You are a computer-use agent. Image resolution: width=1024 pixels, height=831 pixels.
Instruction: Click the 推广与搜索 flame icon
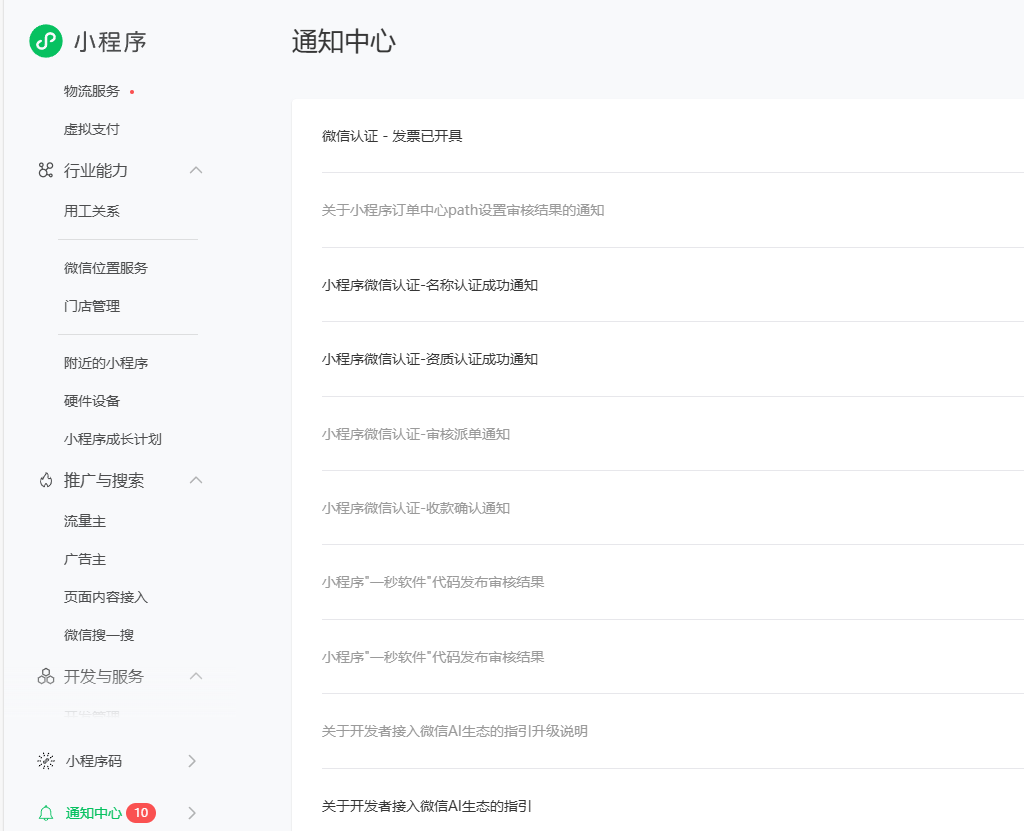click(x=46, y=480)
